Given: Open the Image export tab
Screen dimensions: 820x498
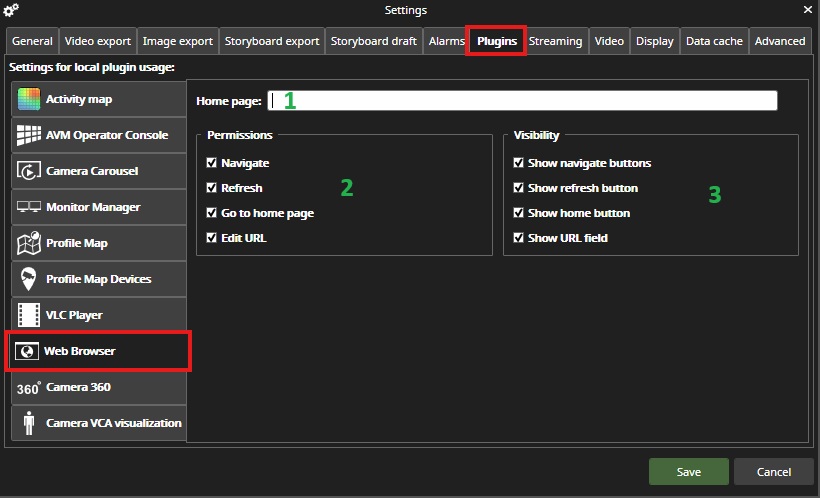Looking at the screenshot, I should (x=178, y=41).
